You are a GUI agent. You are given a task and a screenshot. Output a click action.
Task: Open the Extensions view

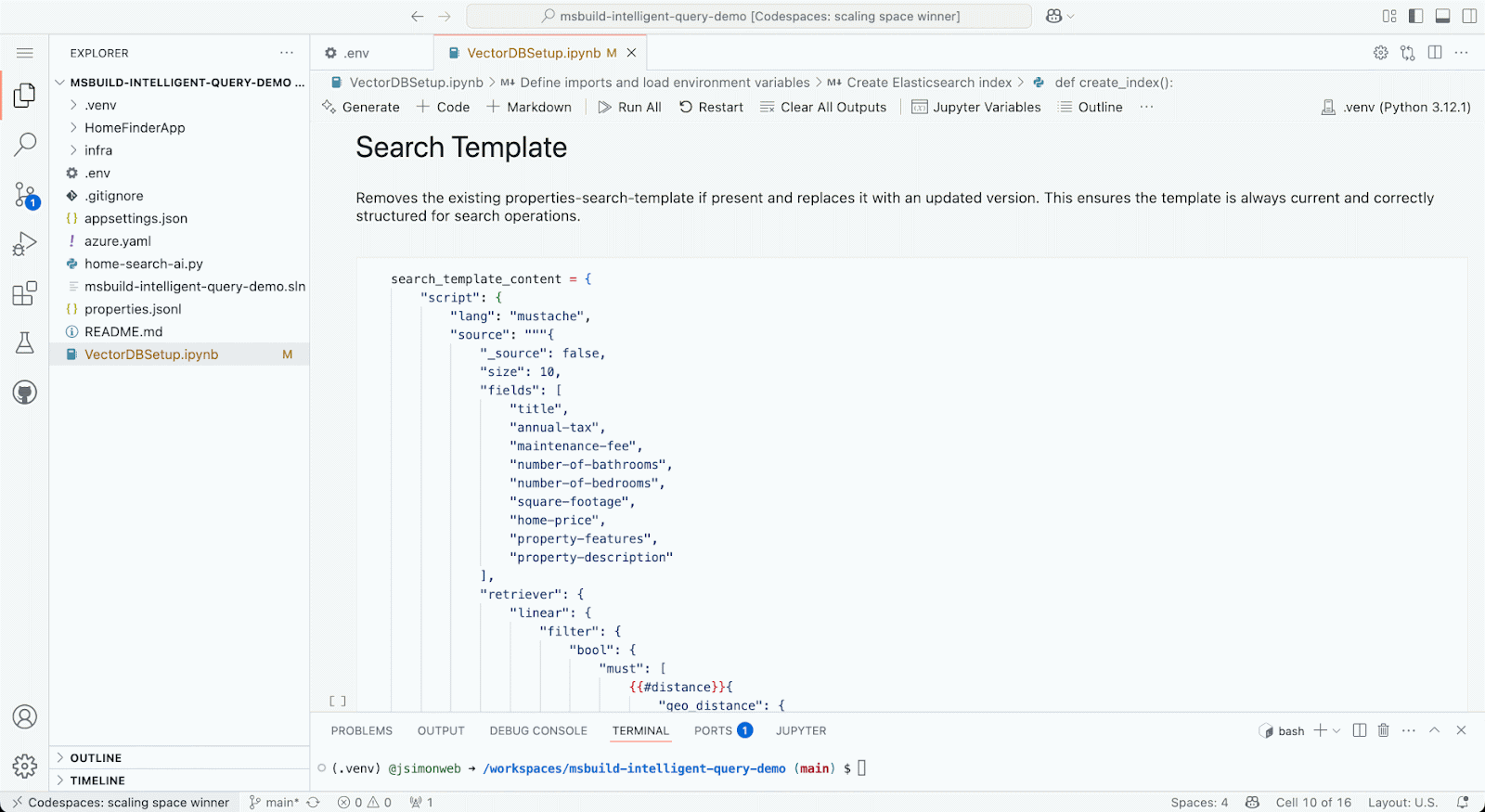click(x=25, y=293)
